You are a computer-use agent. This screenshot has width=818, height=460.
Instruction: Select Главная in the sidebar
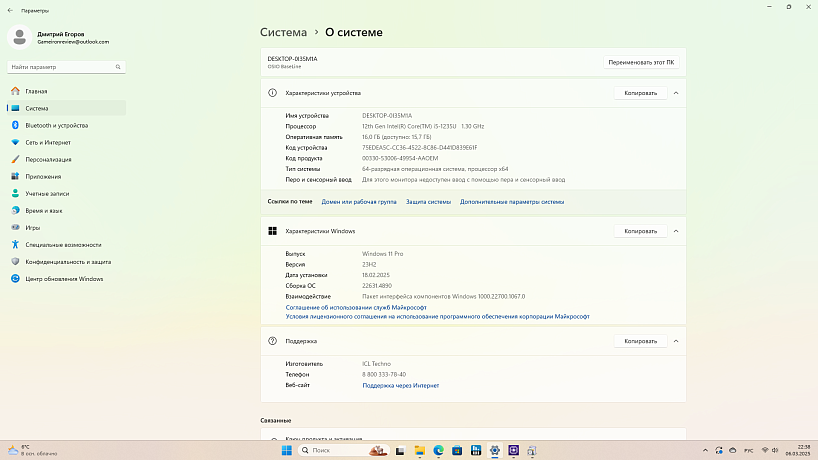click(x=36, y=91)
